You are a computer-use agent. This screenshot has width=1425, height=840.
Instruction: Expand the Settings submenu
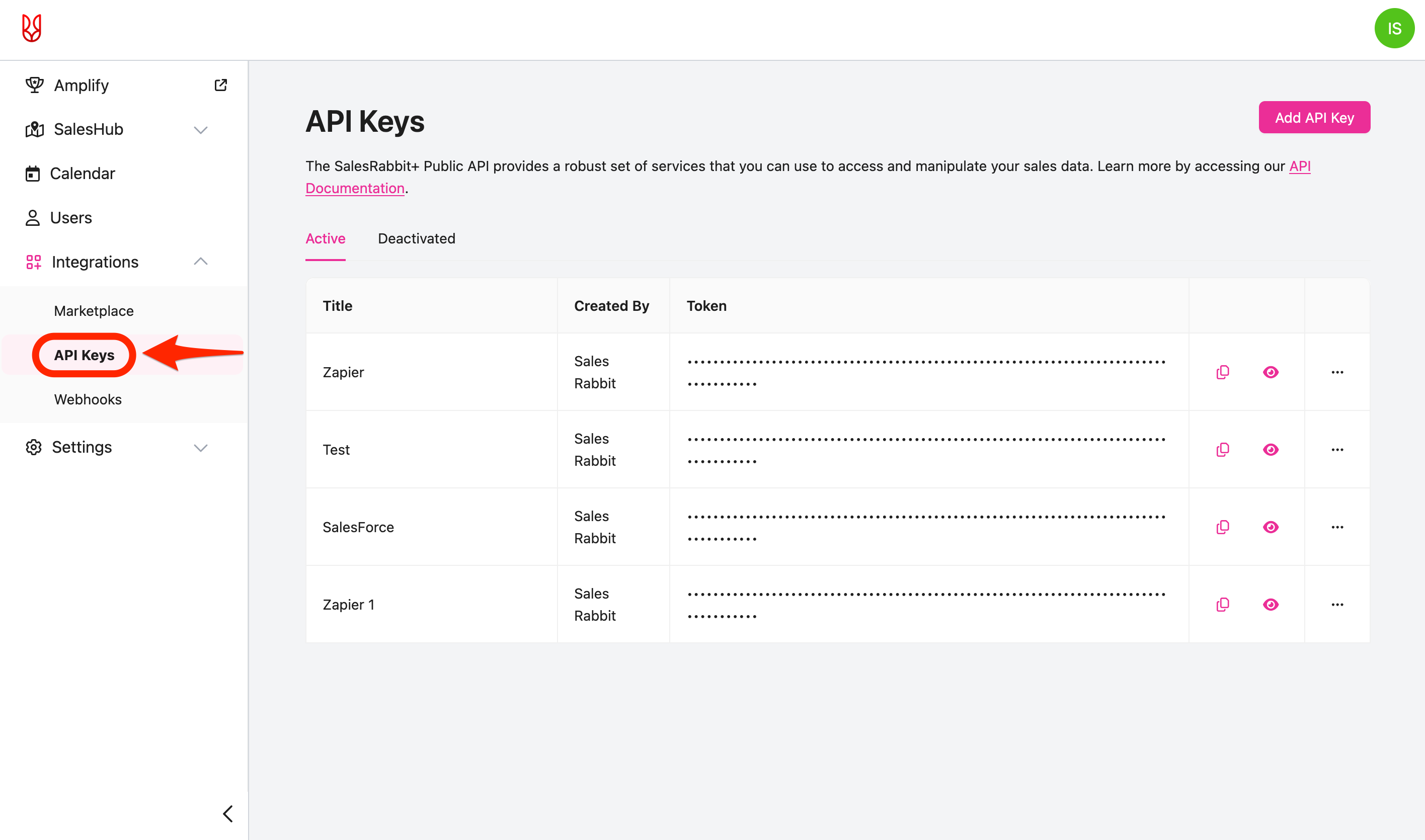pos(200,447)
